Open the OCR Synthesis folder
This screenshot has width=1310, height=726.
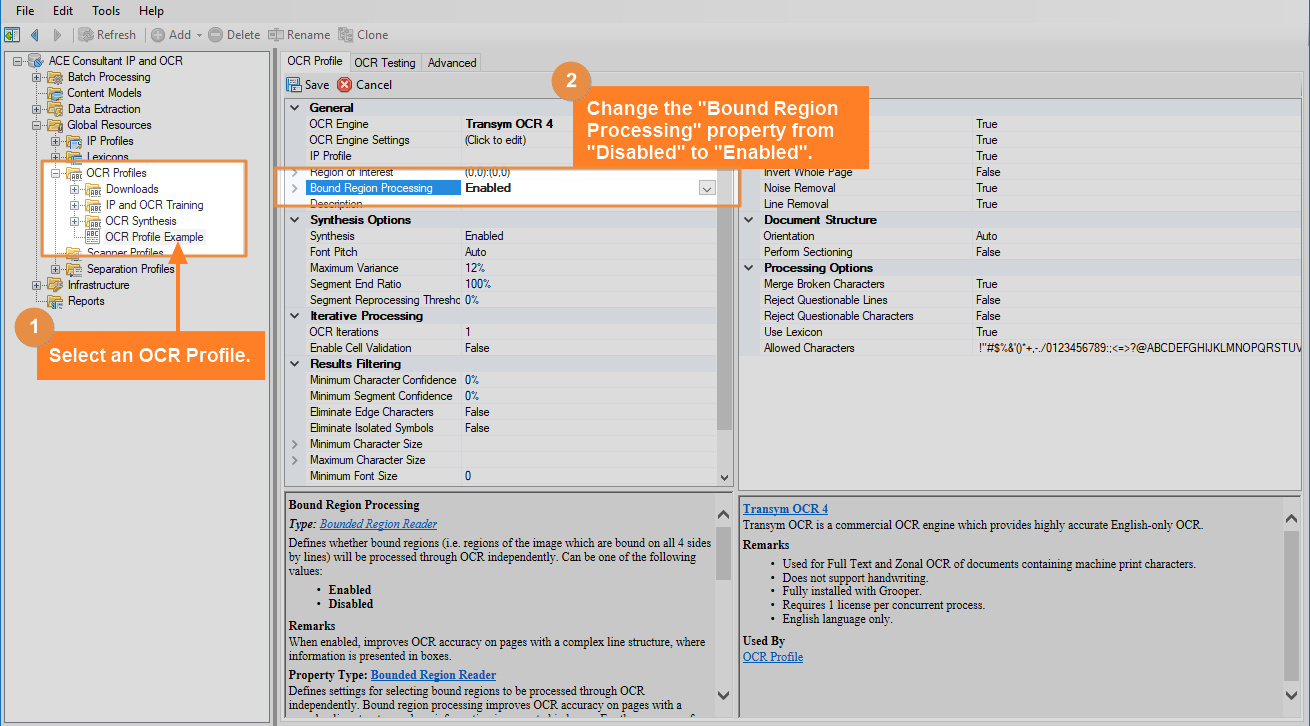[141, 221]
